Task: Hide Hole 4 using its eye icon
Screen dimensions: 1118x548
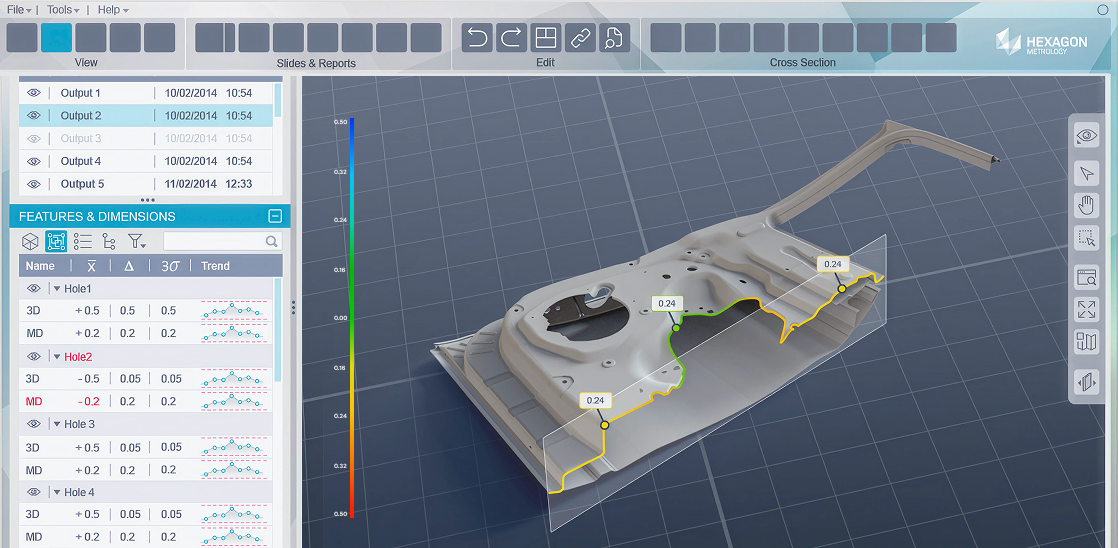Action: 34,492
